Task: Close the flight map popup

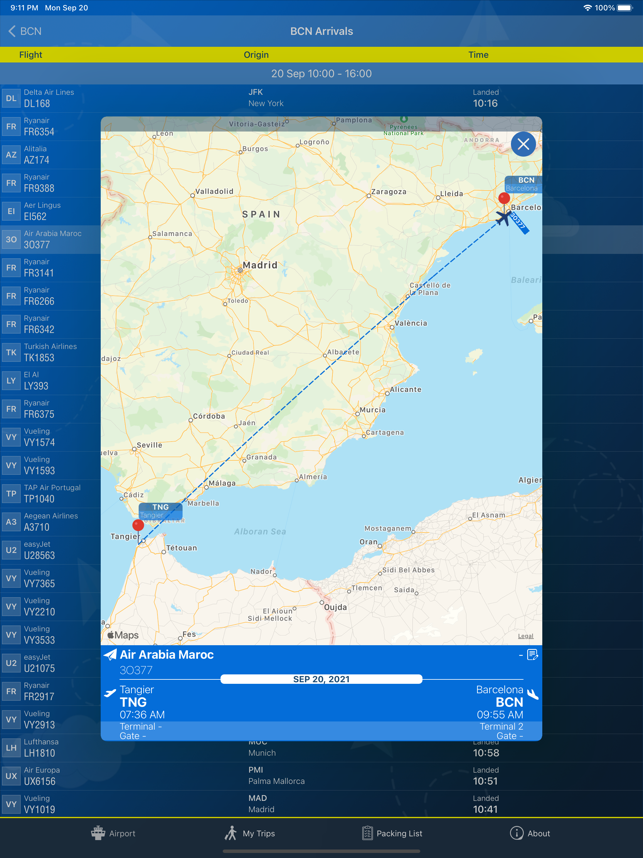Action: click(x=523, y=144)
